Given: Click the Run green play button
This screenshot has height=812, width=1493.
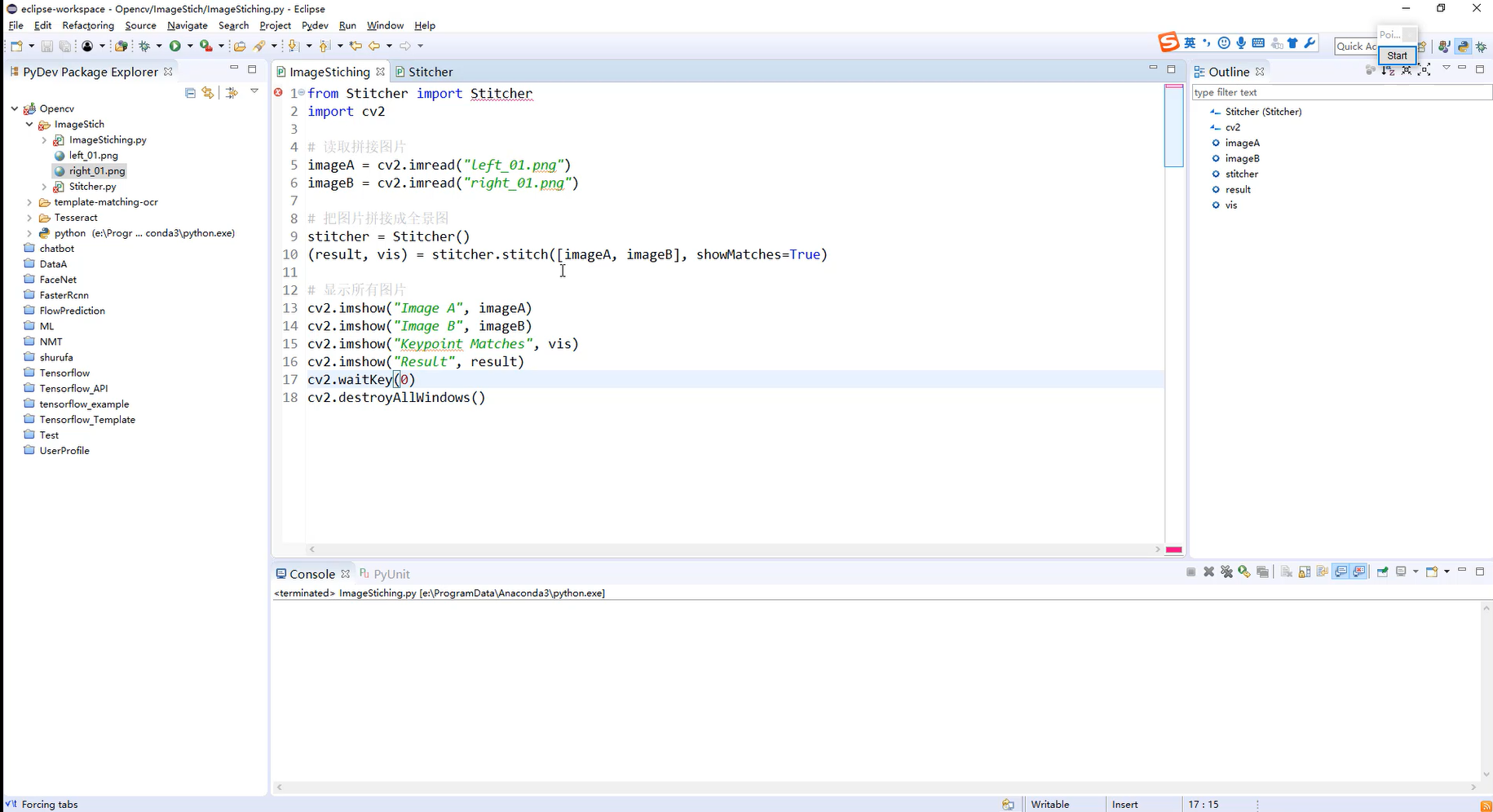Looking at the screenshot, I should 174,46.
